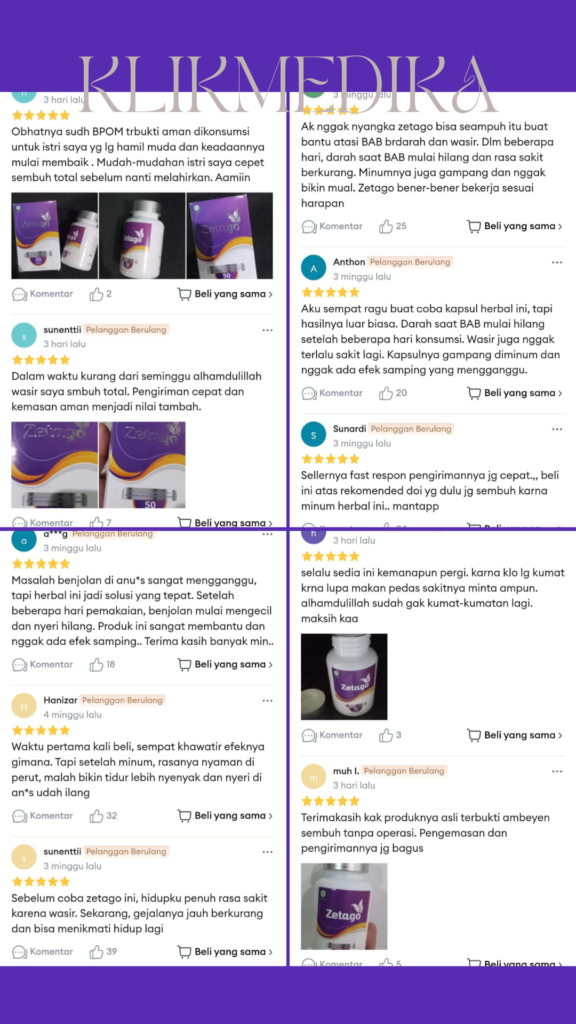Screen dimensions: 576x1024
Task: Open three-dot menu on Sunardi's review
Action: 556,429
